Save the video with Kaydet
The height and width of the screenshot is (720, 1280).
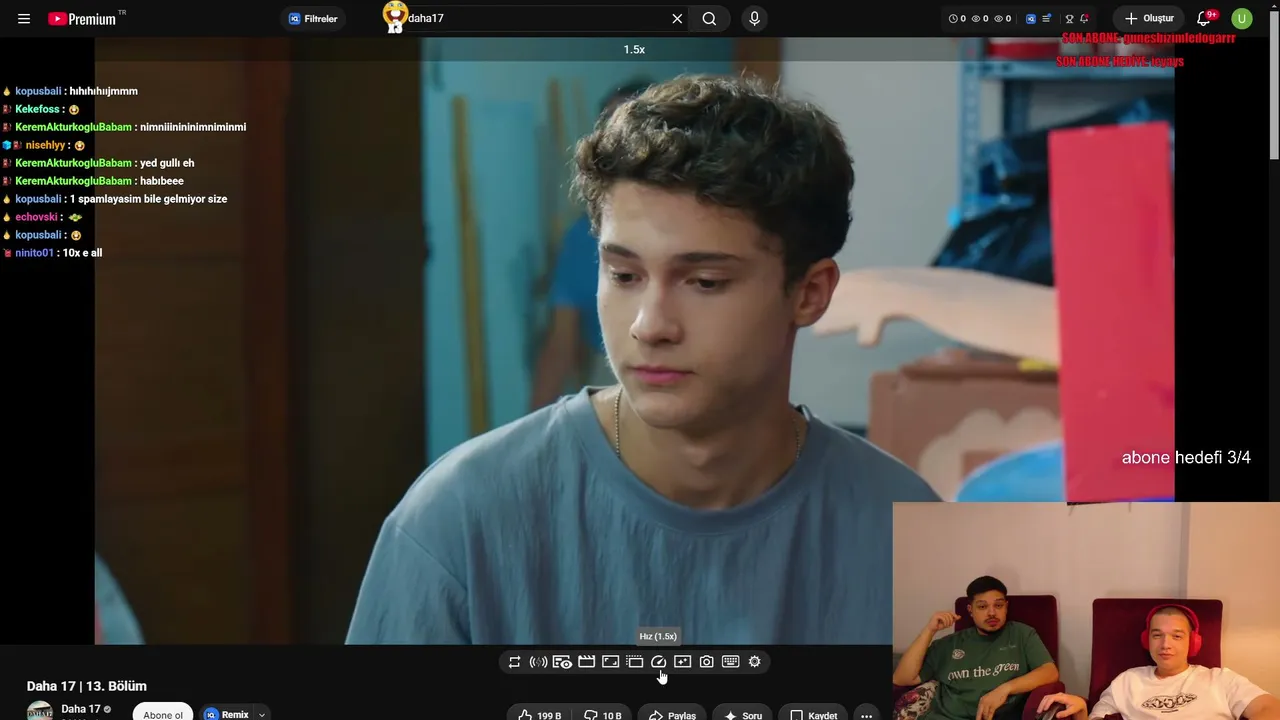(813, 714)
